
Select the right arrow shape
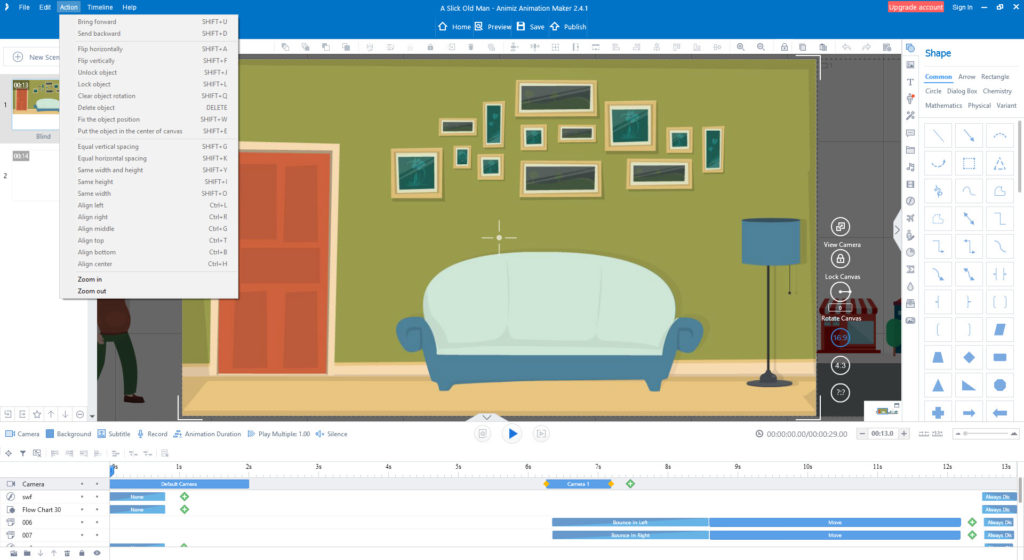pyautogui.click(x=968, y=412)
